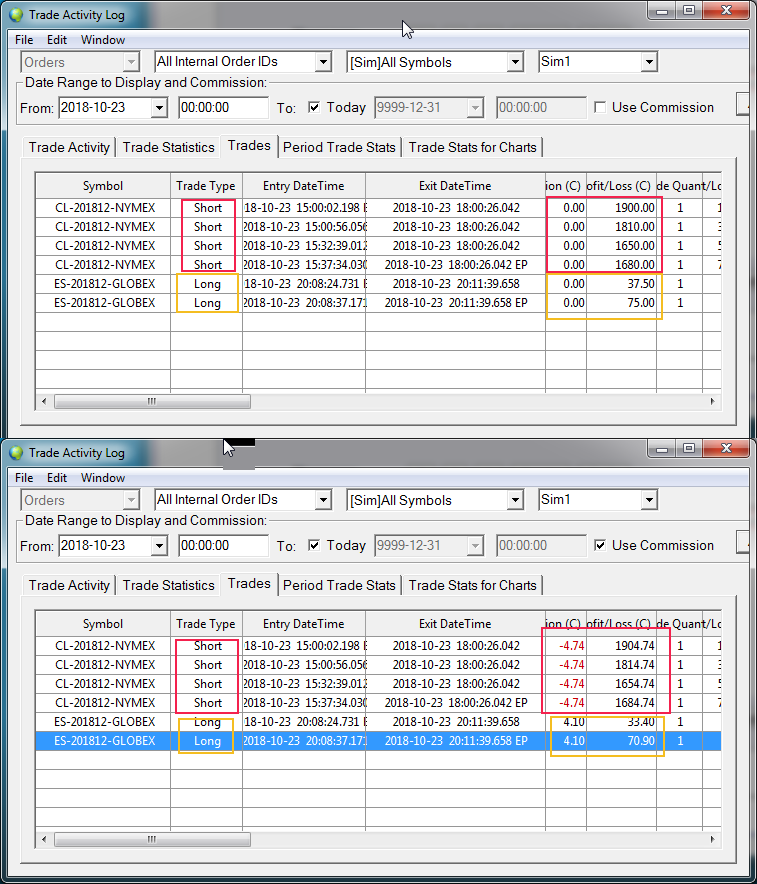The image size is (757, 884).
Task: Open Period Trade Stats tab in upper window
Action: point(339,148)
